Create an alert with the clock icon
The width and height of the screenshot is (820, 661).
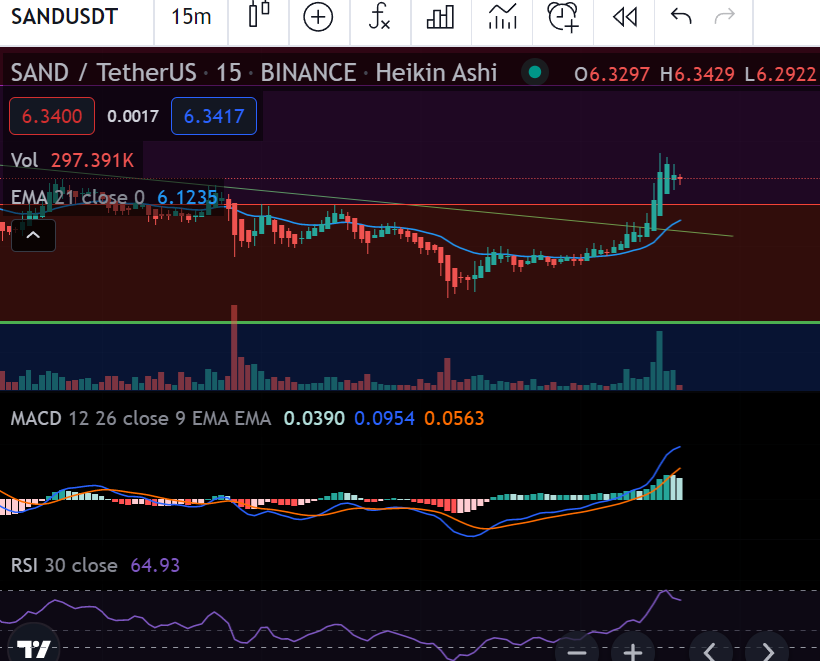563,17
